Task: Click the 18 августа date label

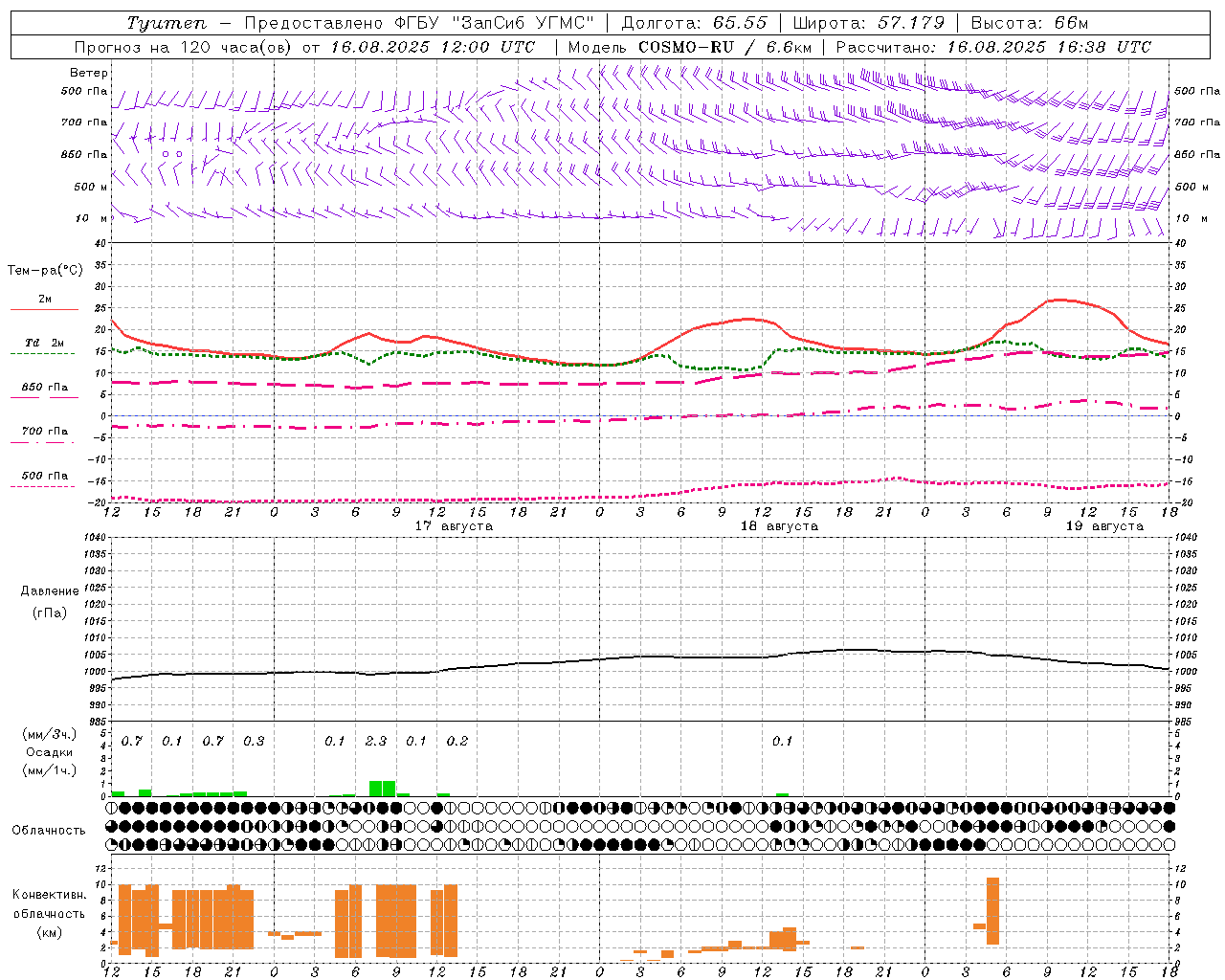Action: pos(779,526)
